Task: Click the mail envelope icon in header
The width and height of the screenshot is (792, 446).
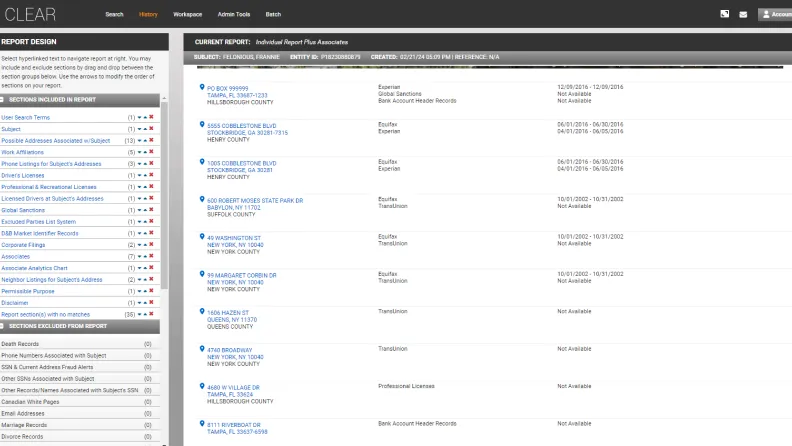Action: [x=743, y=14]
